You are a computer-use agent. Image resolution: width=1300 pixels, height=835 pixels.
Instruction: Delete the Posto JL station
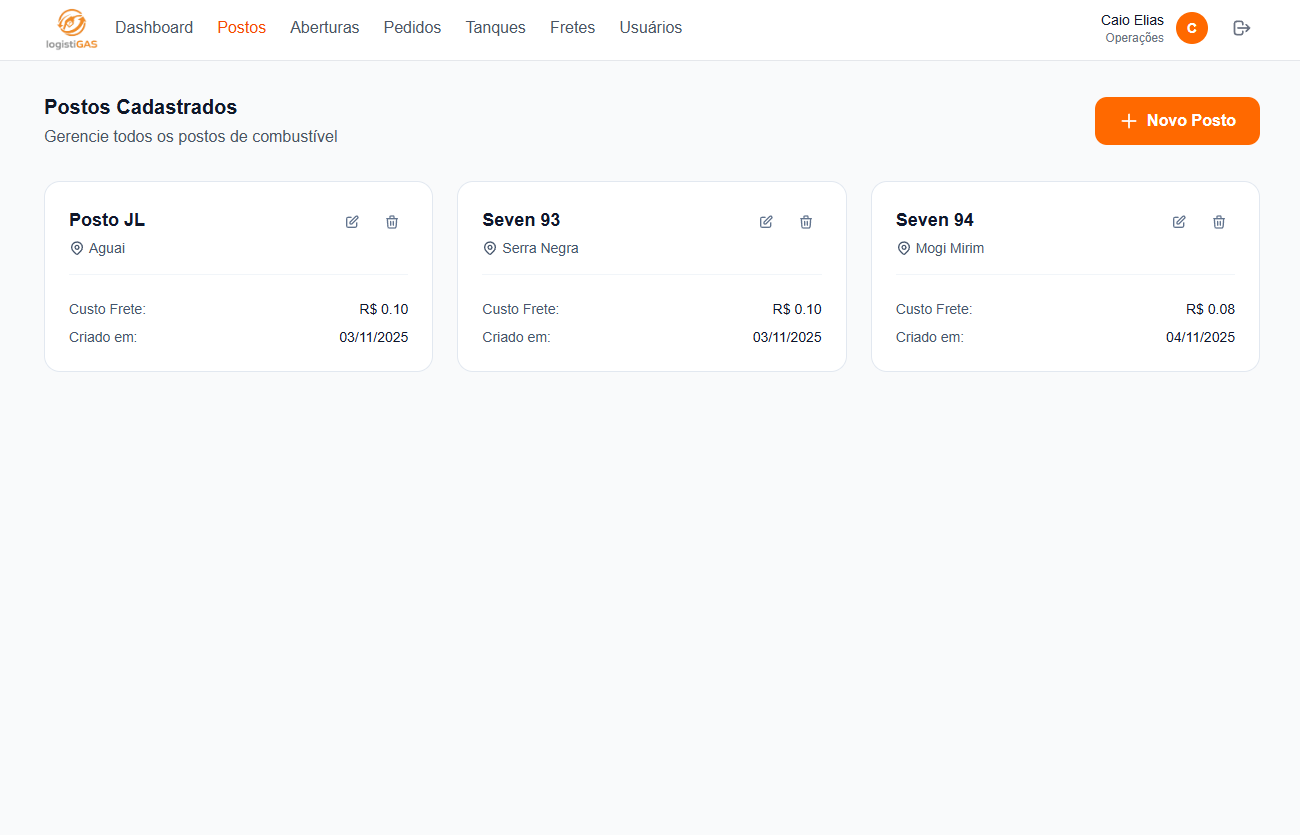click(392, 222)
